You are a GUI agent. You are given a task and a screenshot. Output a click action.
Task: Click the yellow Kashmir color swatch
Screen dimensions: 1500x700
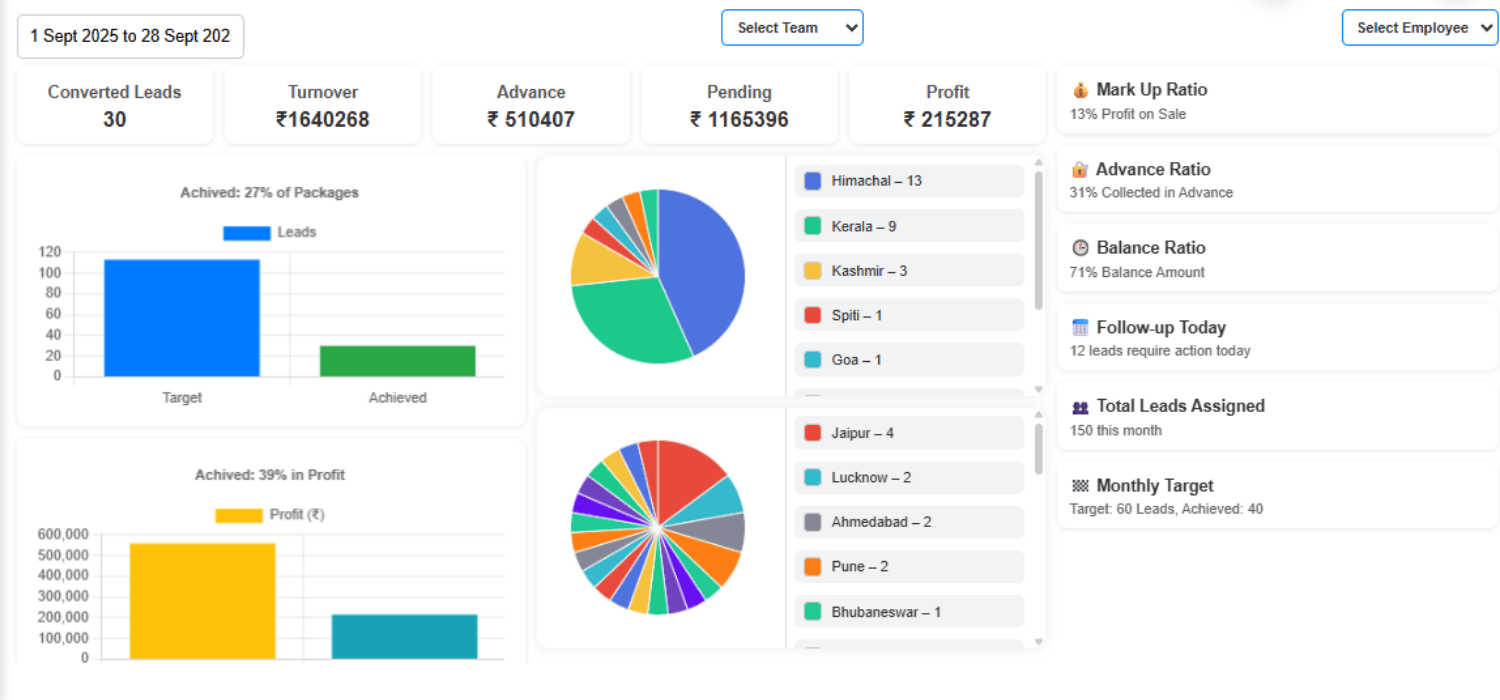[x=813, y=271]
